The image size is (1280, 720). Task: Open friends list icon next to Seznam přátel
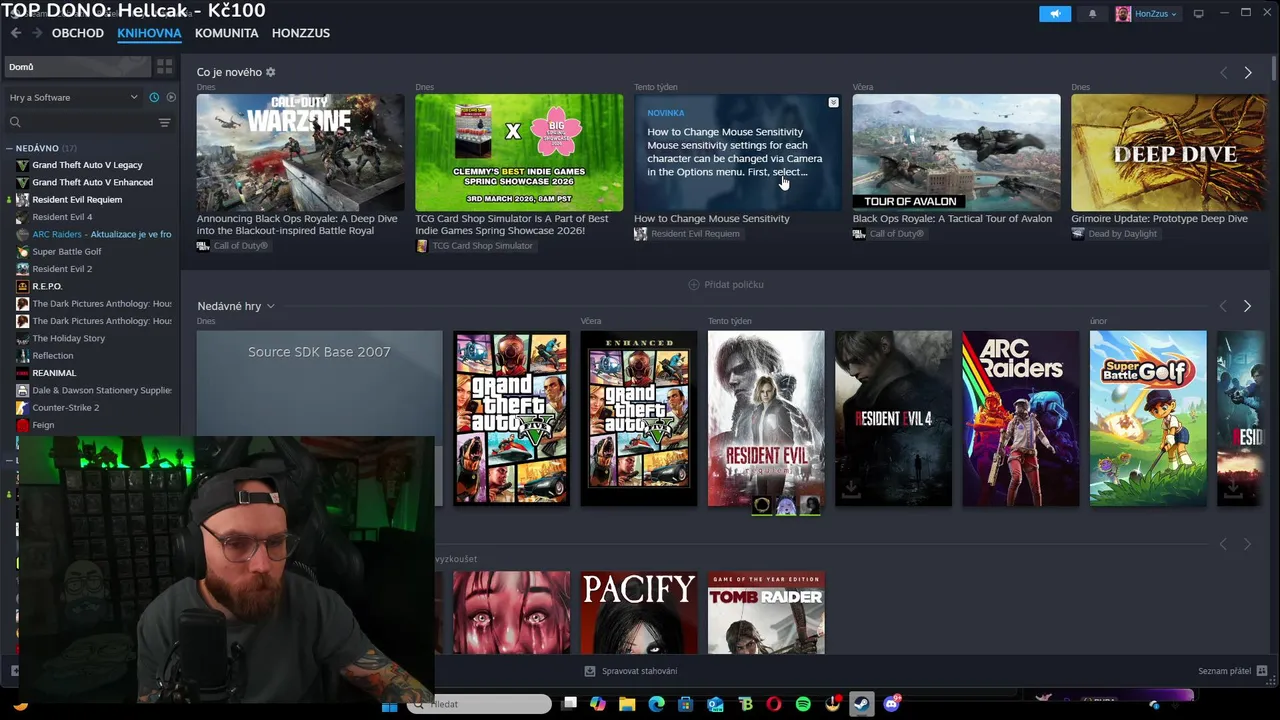click(1262, 671)
